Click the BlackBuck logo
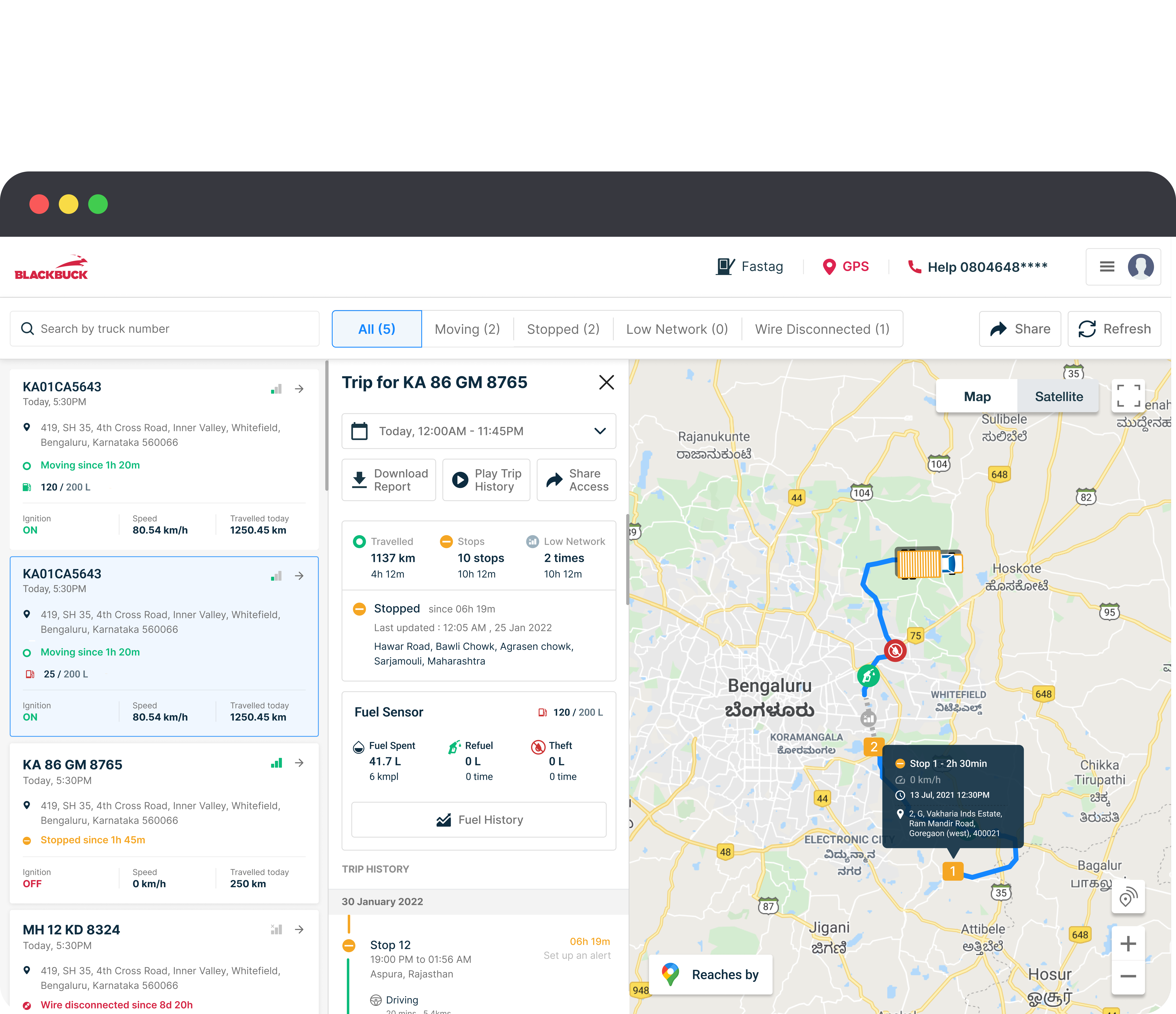This screenshot has width=1176, height=1014. pyautogui.click(x=51, y=267)
